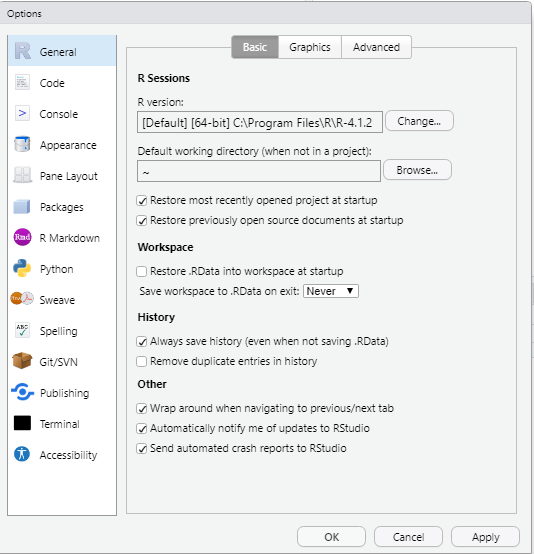This screenshot has width=534, height=554.
Task: Select the Accessibility label in sidebar
Action: (x=68, y=455)
